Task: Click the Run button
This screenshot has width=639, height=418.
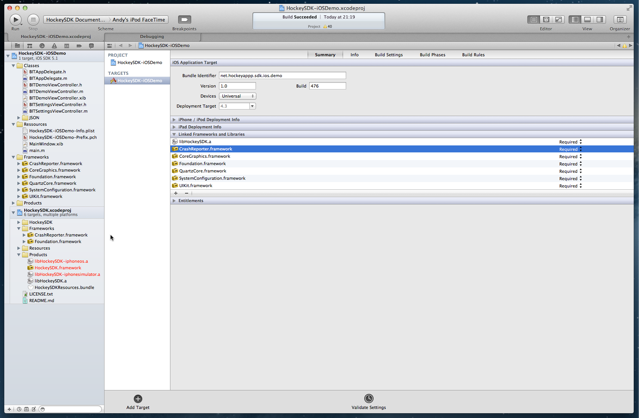Action: 15,20
